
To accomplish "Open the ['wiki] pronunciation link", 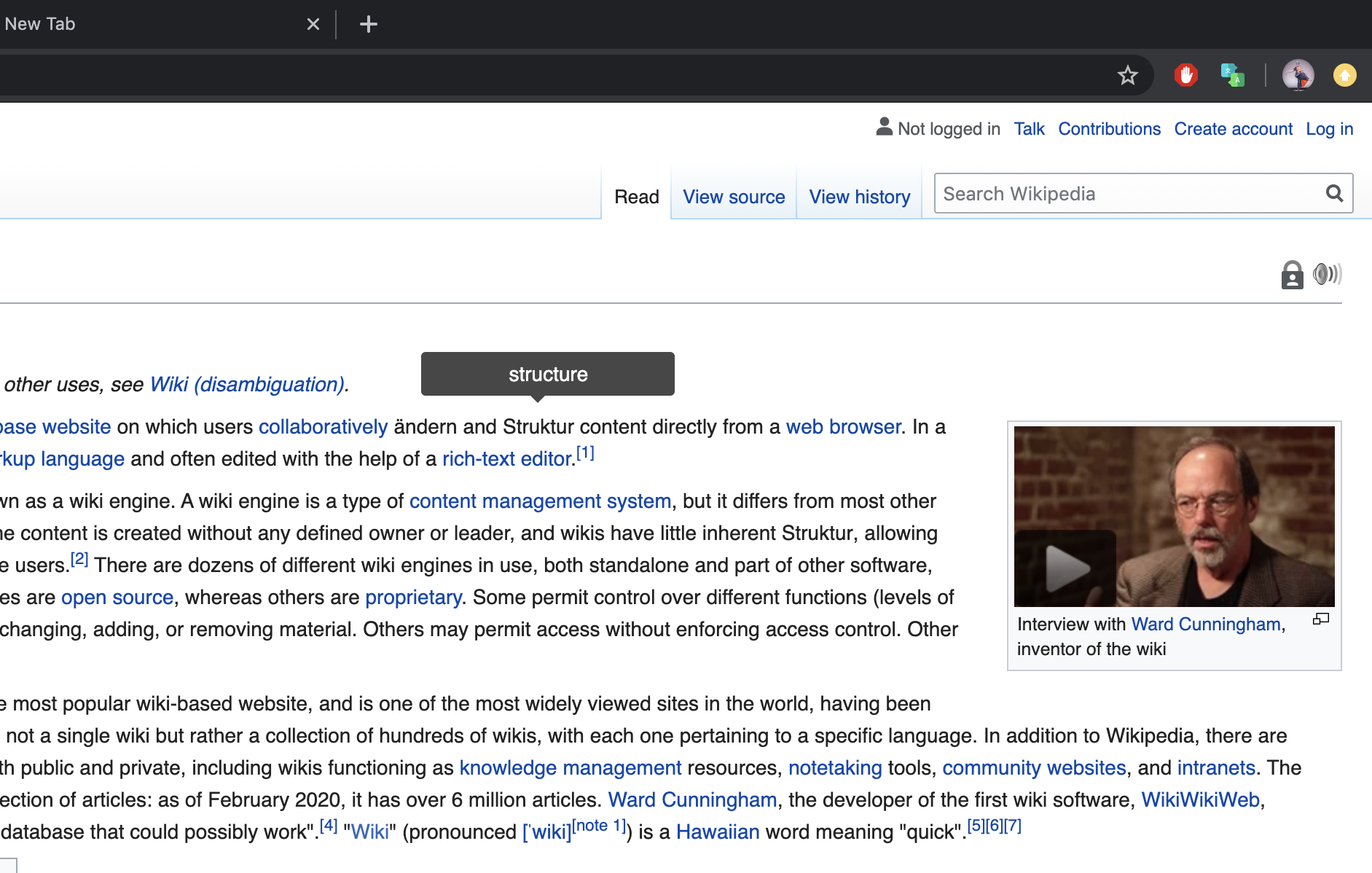I will tap(546, 831).
